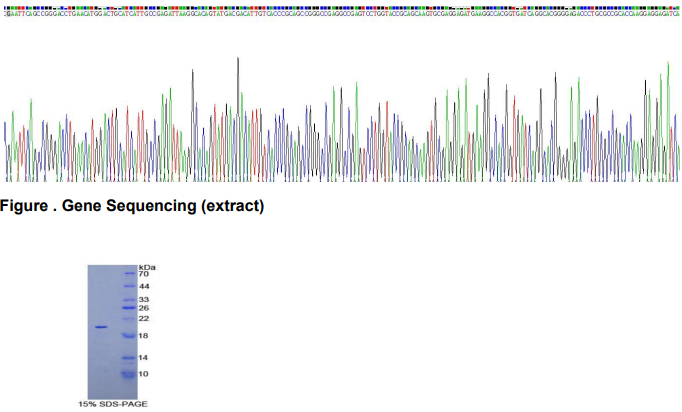
Task: Click the sample protein band in the gel
Action: (101, 327)
